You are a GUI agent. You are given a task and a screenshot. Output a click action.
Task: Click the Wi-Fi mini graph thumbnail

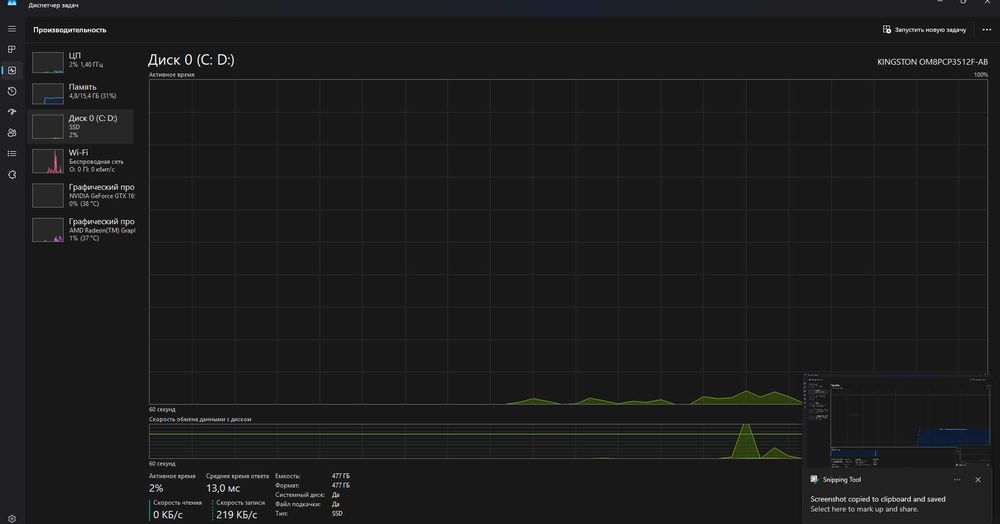click(x=48, y=161)
